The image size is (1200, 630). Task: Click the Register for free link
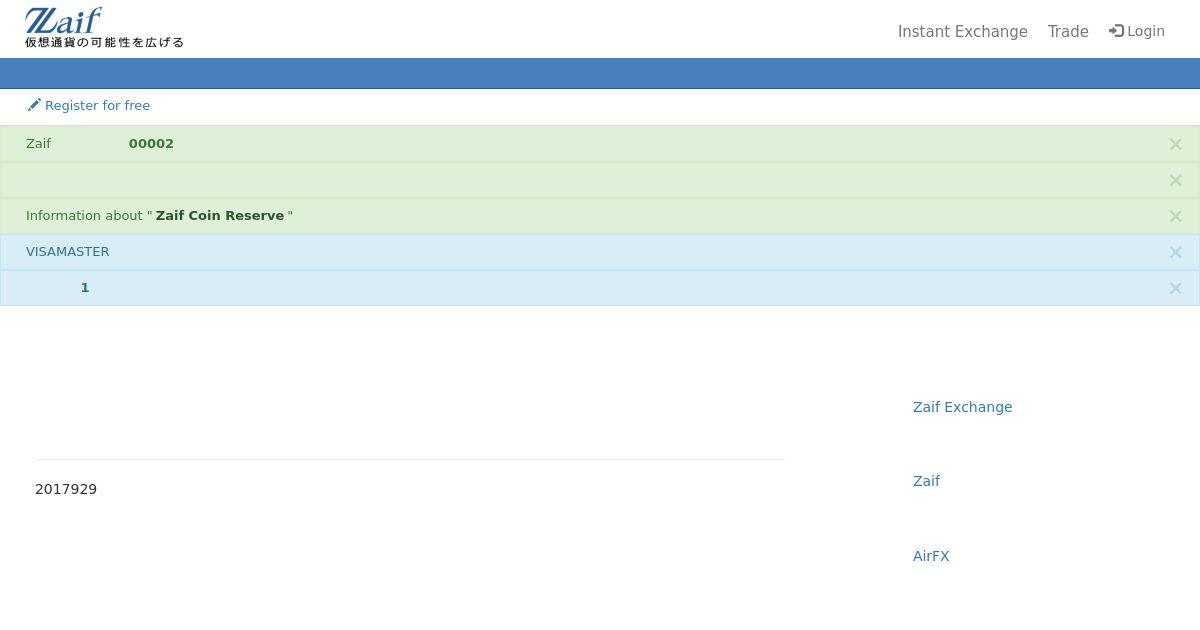[88, 106]
